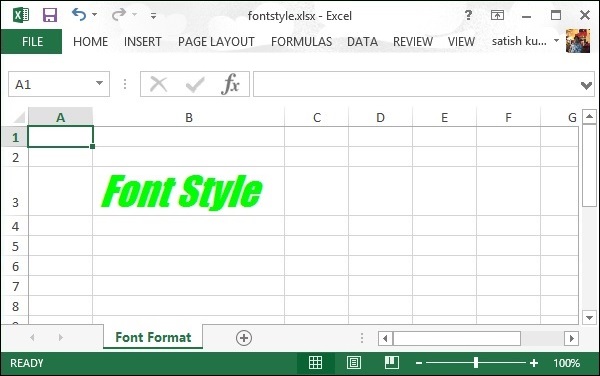Select column D header
This screenshot has width=600, height=376.
click(380, 117)
